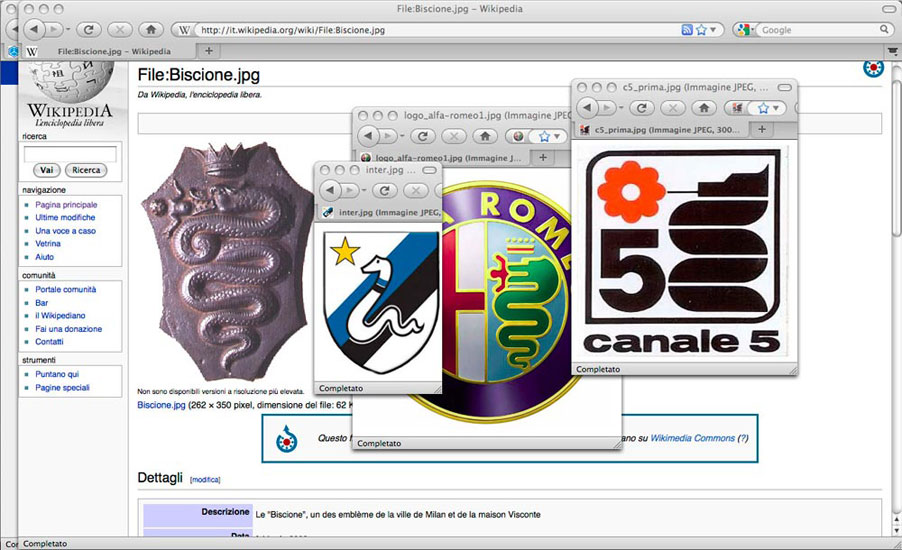Click the (?) help link after Wikimedia Commons

pyautogui.click(x=743, y=438)
